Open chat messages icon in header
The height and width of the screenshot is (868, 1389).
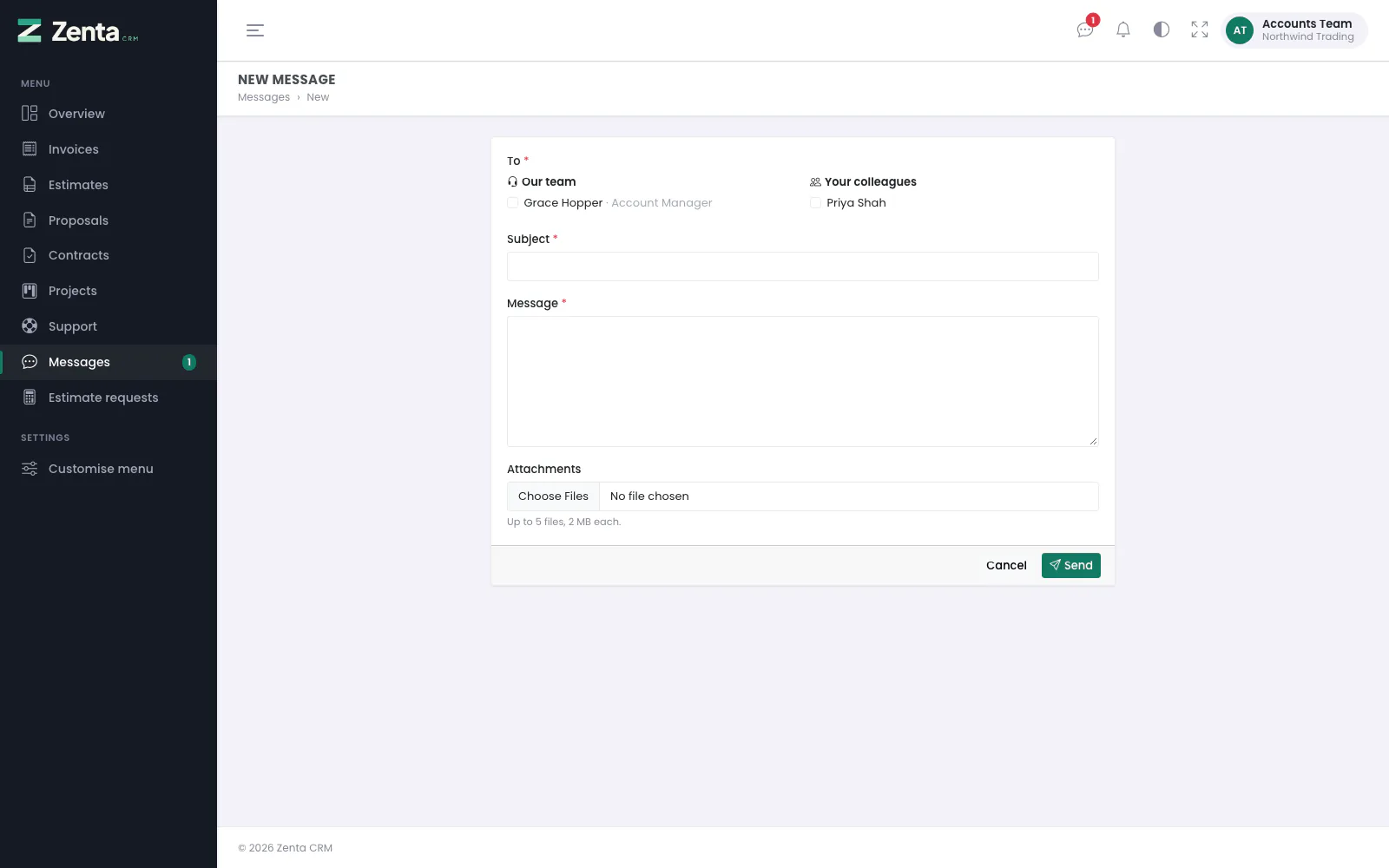(1085, 30)
